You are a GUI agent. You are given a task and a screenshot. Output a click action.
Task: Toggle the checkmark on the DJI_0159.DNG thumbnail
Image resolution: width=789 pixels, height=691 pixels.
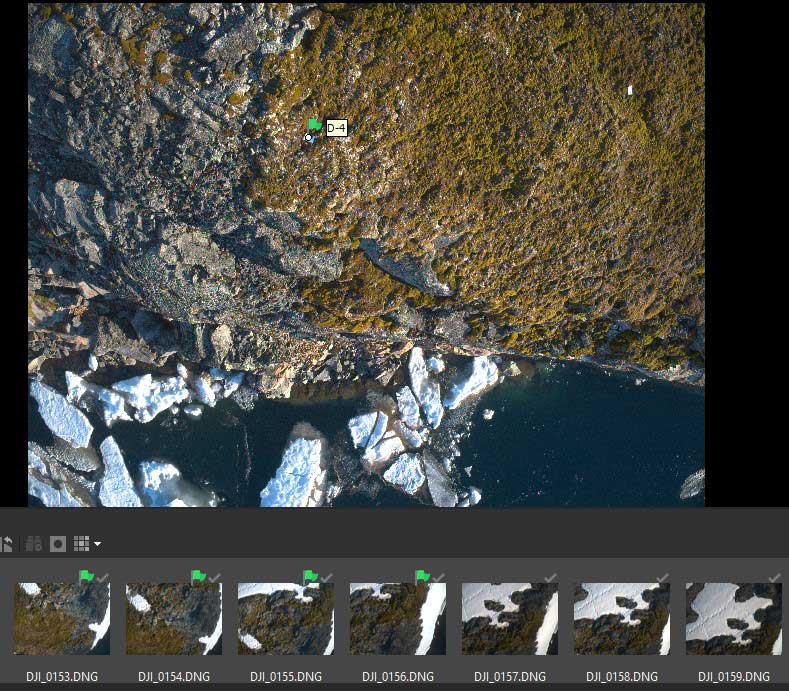point(775,577)
